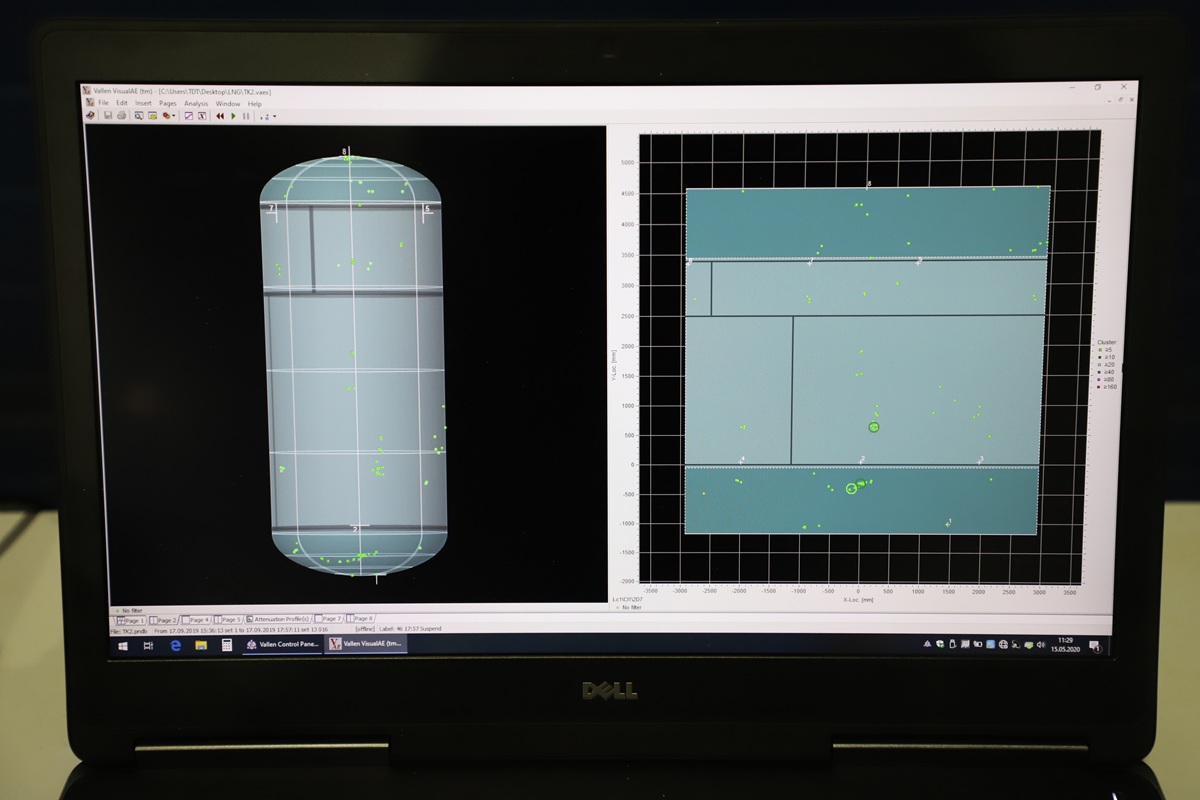Click sensor label 8 atop 3D tank

(344, 152)
